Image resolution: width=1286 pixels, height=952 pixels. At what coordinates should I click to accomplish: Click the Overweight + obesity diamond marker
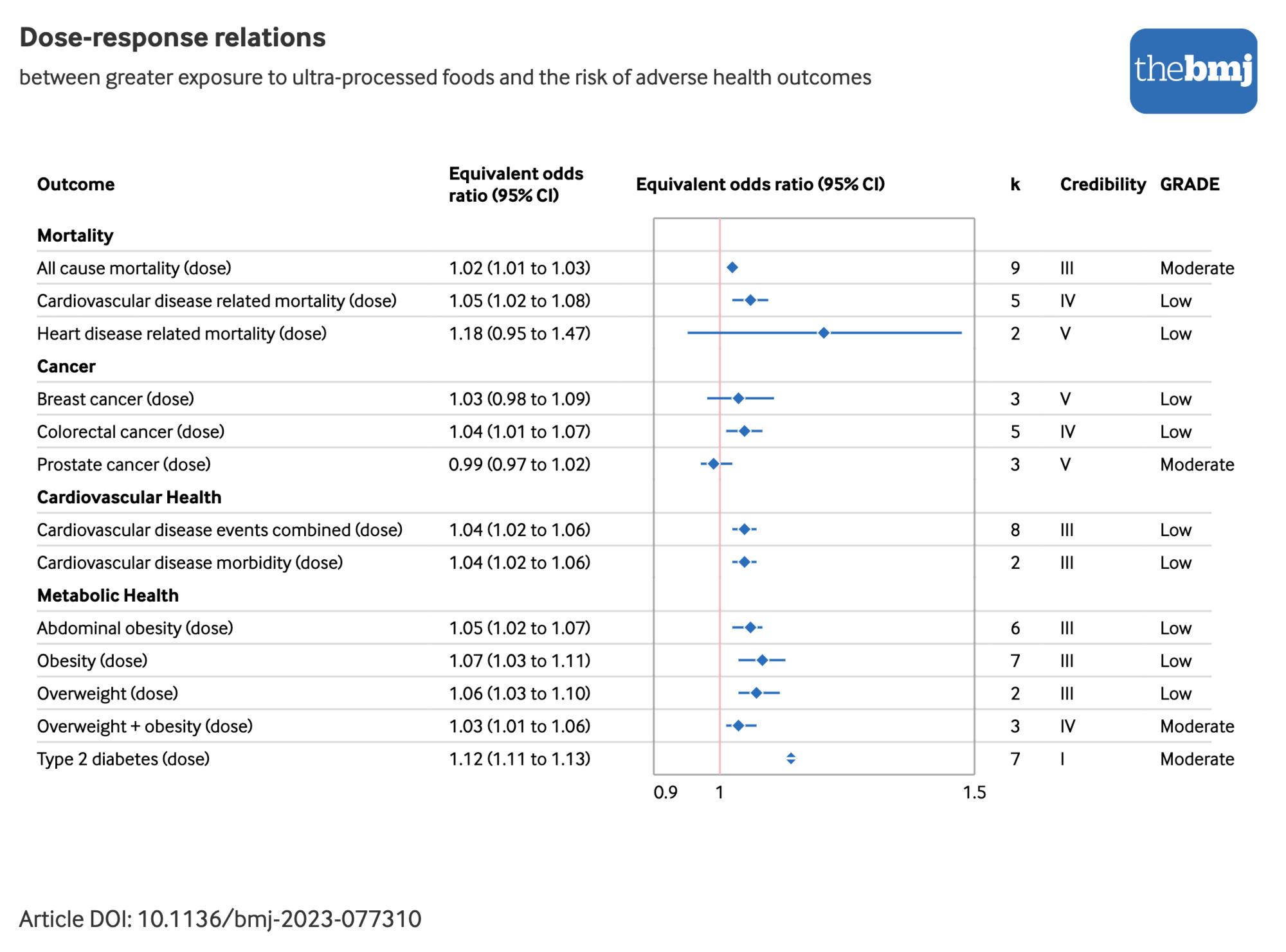(738, 726)
